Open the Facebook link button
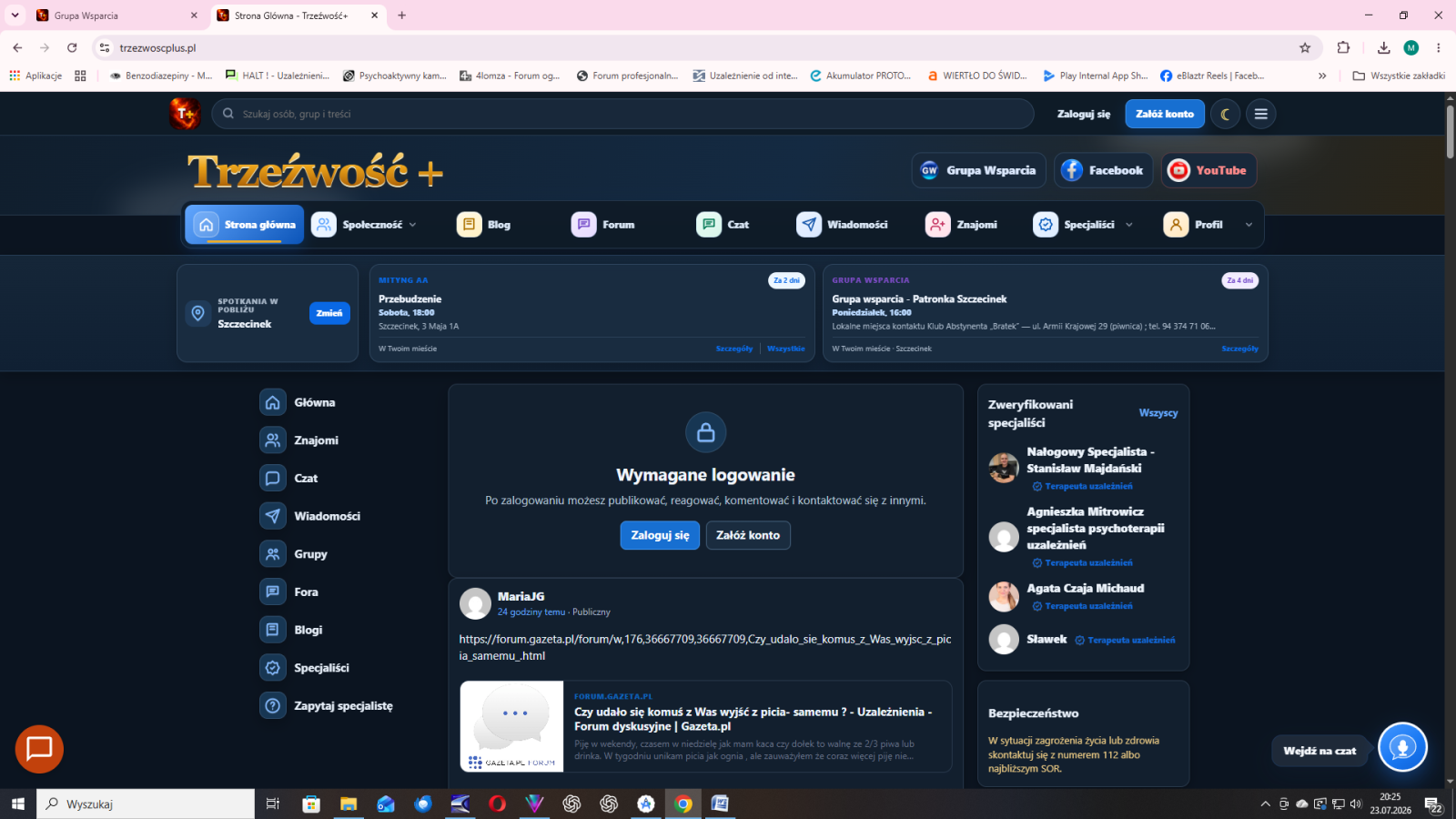Viewport: 1456px width, 819px height. 1103,170
